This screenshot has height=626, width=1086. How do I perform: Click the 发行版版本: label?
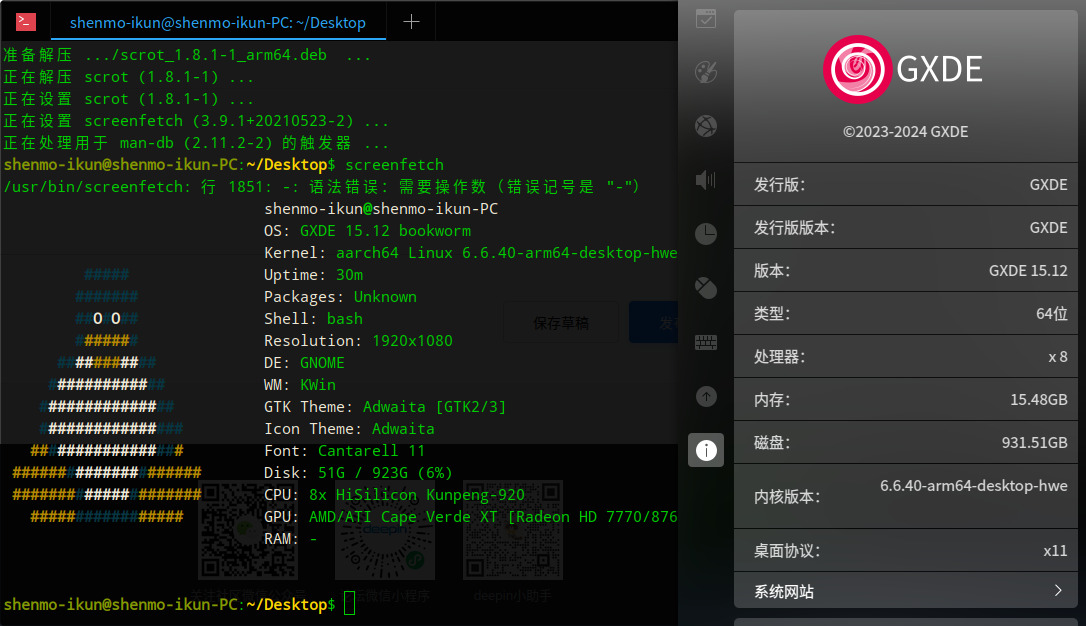tap(794, 228)
